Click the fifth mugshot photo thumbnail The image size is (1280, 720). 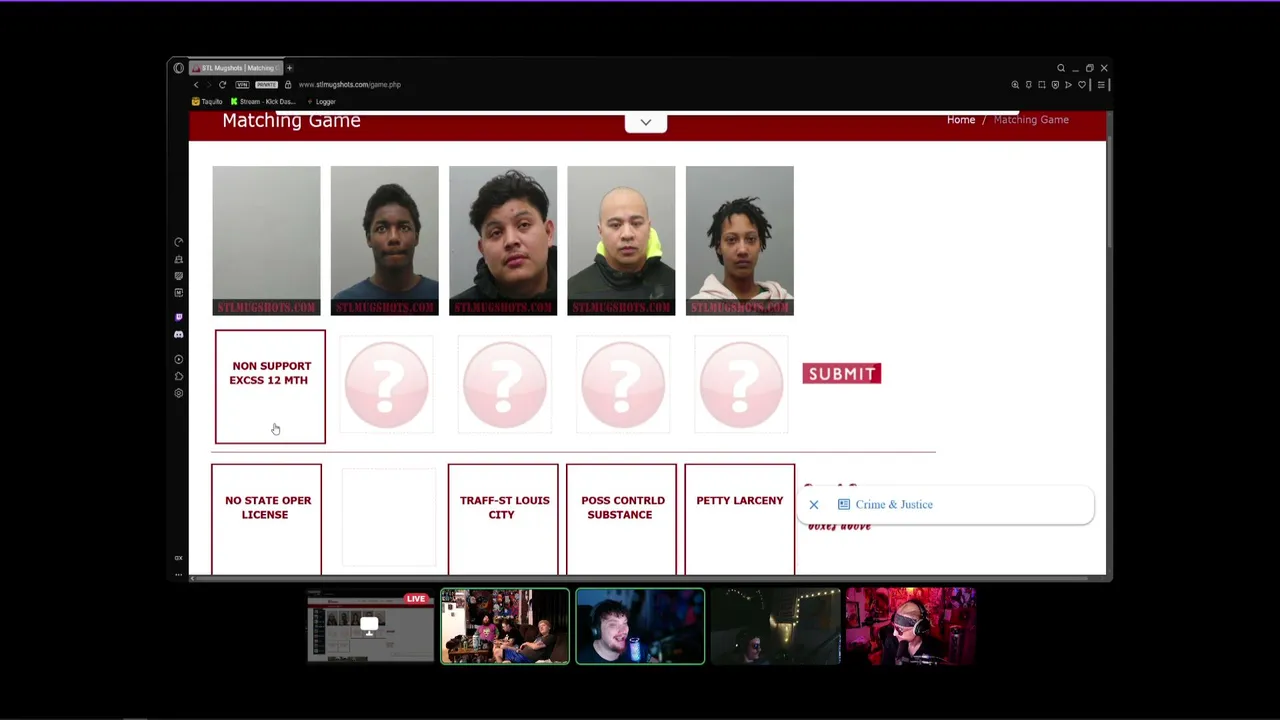(x=740, y=241)
